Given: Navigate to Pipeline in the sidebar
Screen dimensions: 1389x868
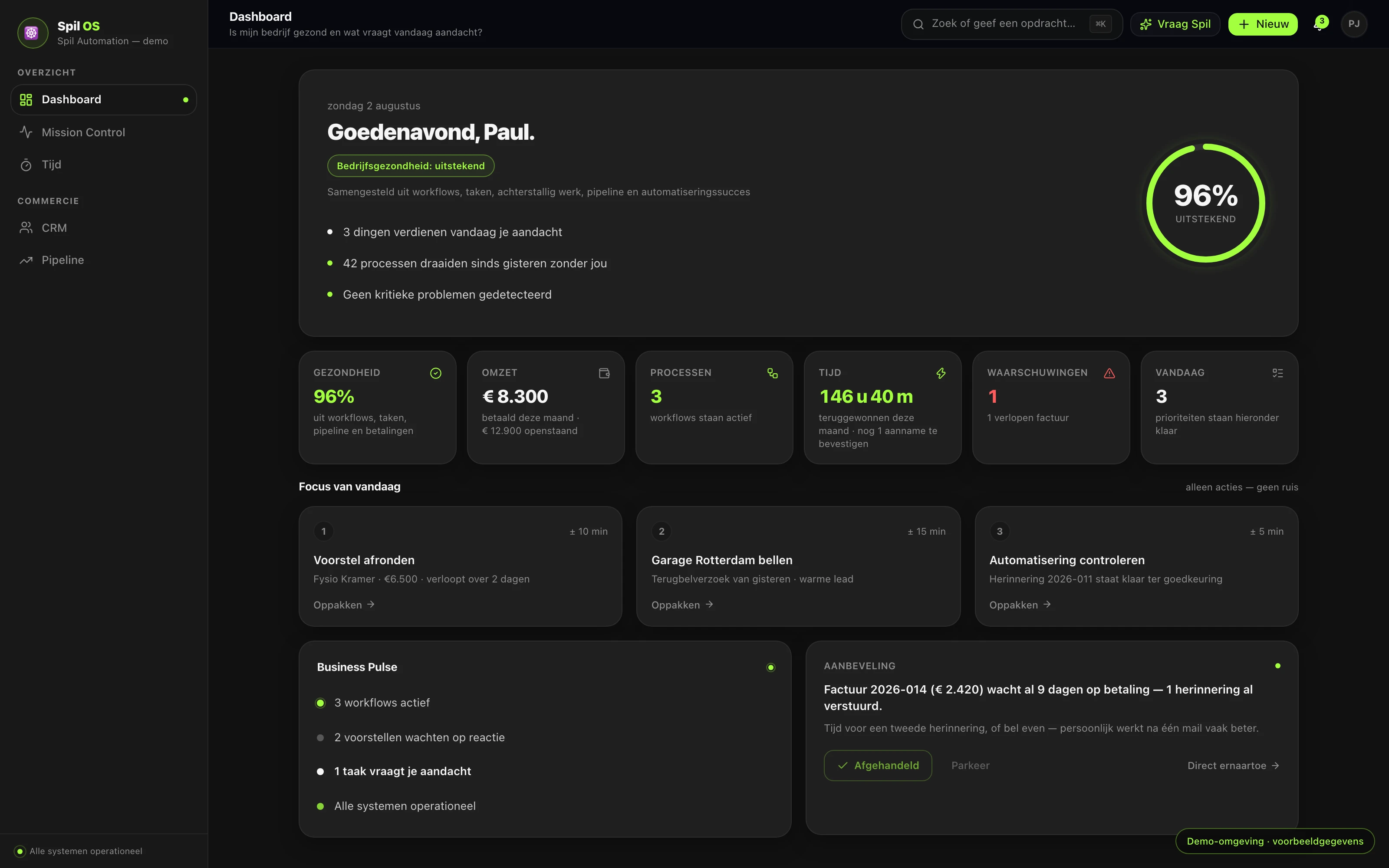Looking at the screenshot, I should click(x=104, y=260).
